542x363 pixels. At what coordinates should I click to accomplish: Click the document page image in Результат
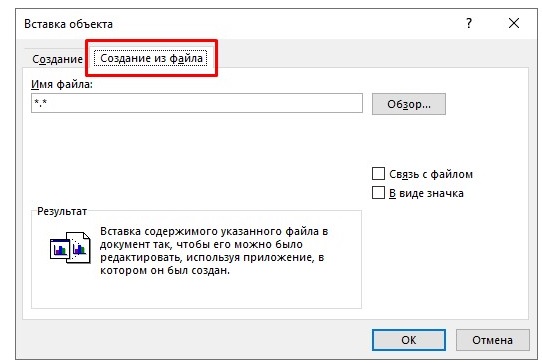[80, 248]
